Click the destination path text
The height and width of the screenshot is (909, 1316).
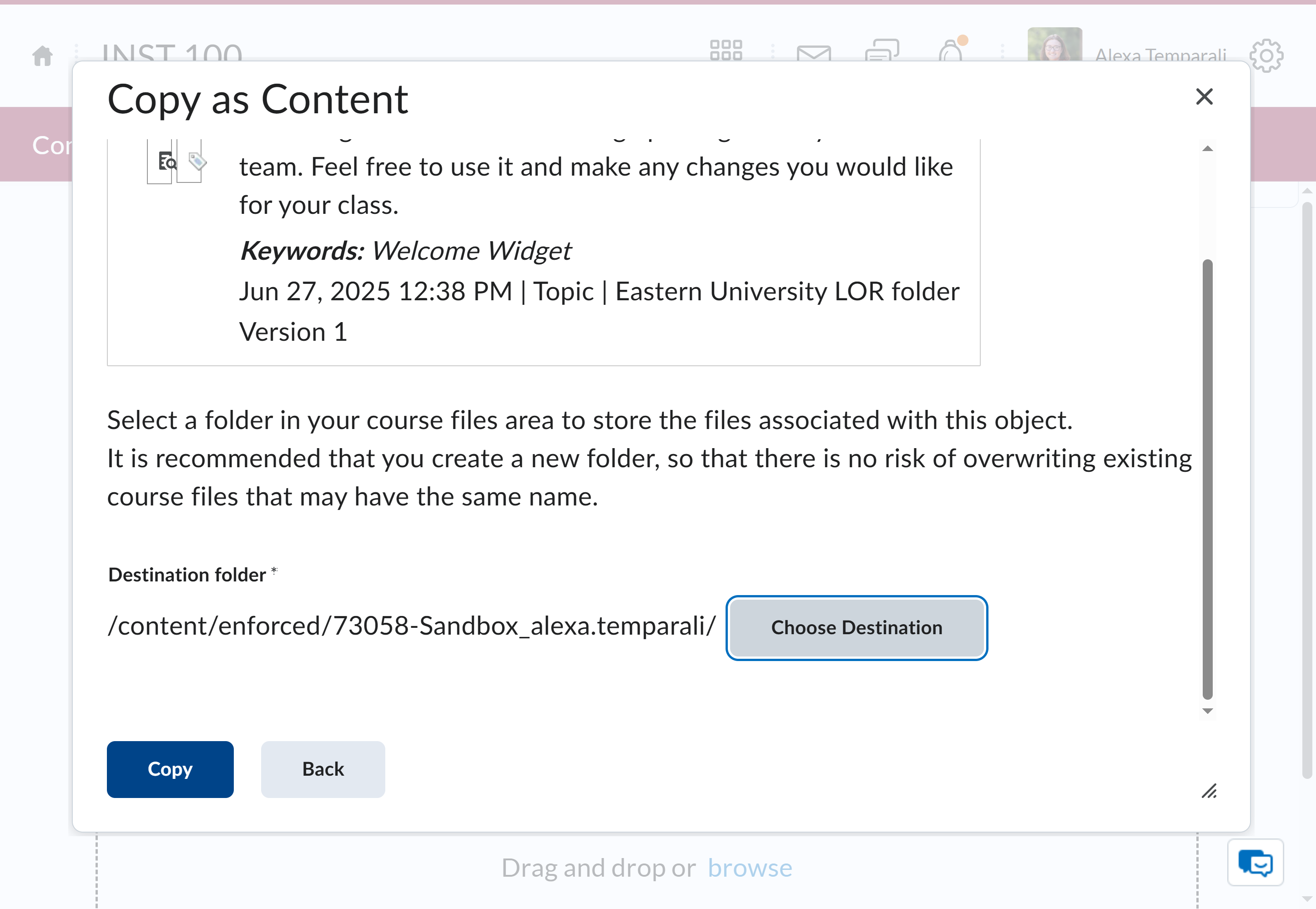pyautogui.click(x=411, y=626)
